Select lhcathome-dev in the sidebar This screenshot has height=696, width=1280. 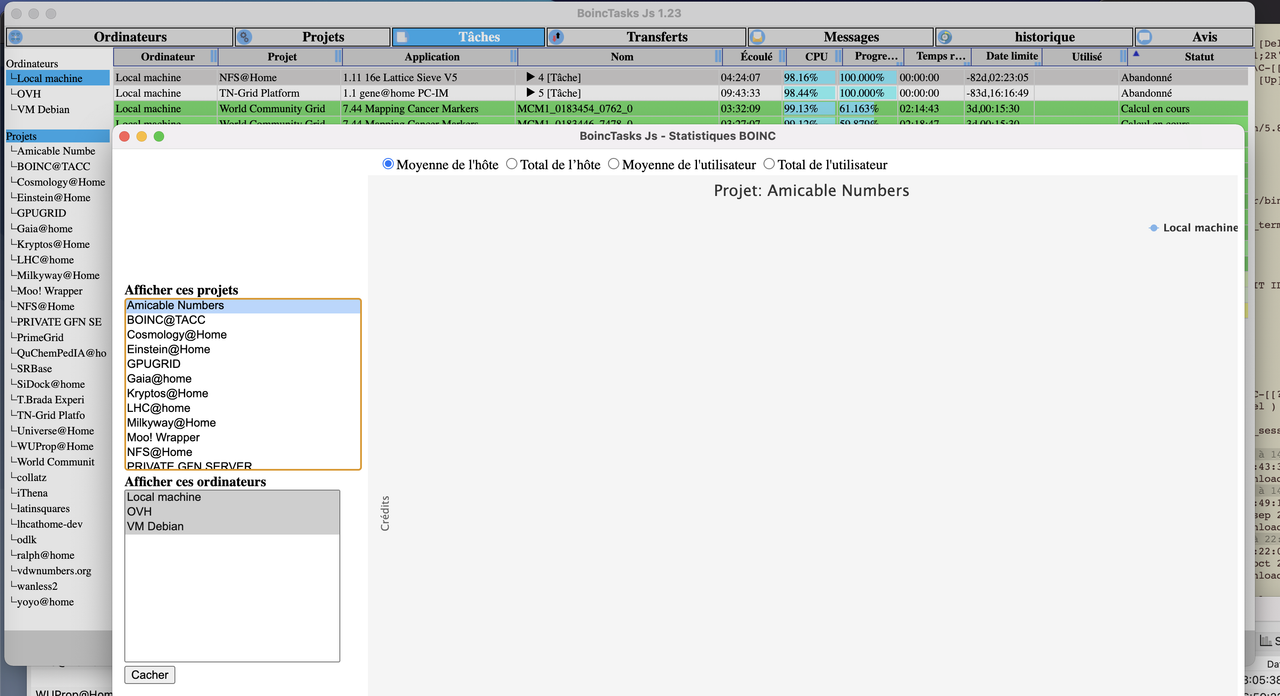pos(50,524)
